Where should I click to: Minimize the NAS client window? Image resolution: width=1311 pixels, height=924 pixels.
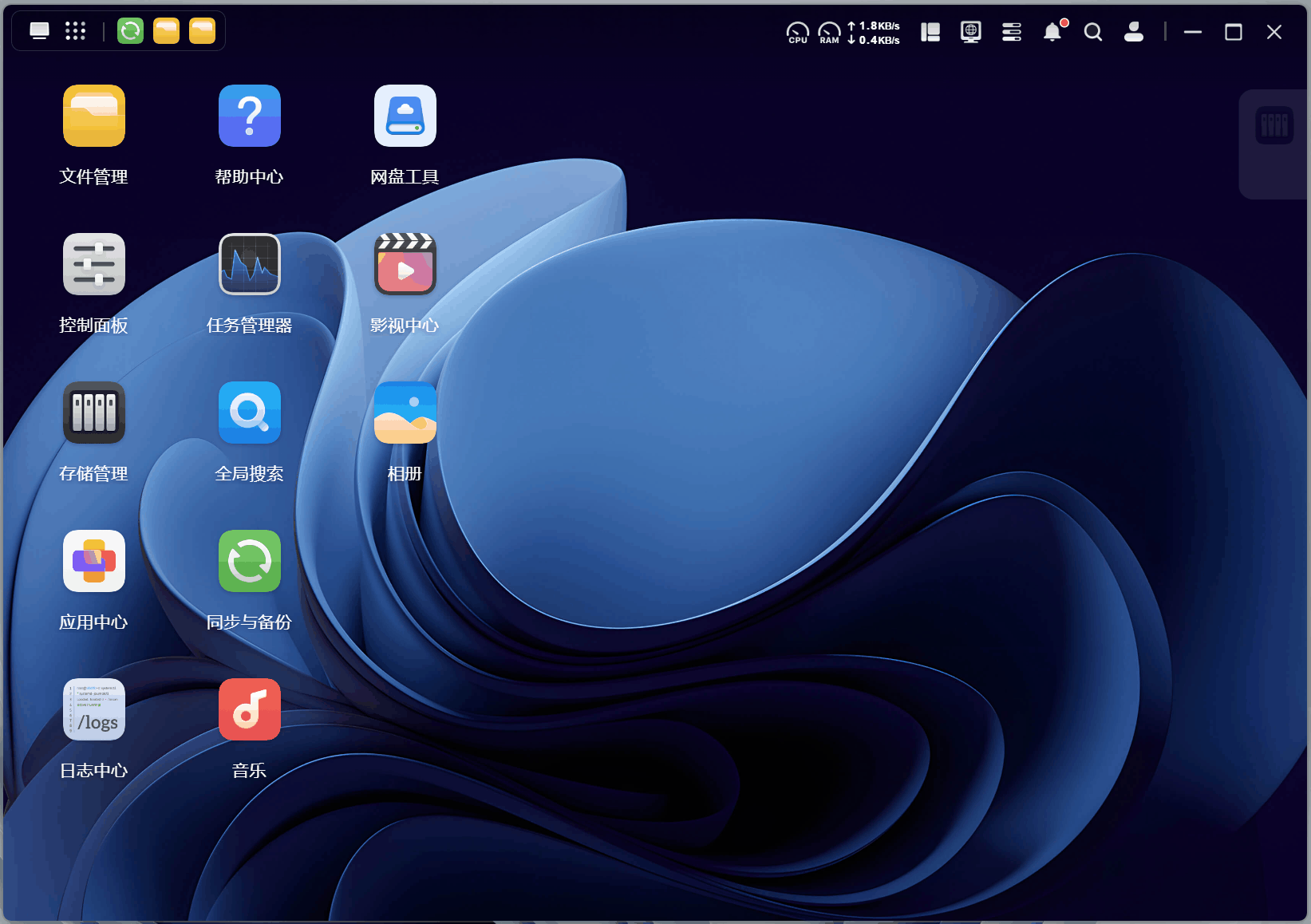pyautogui.click(x=1193, y=32)
